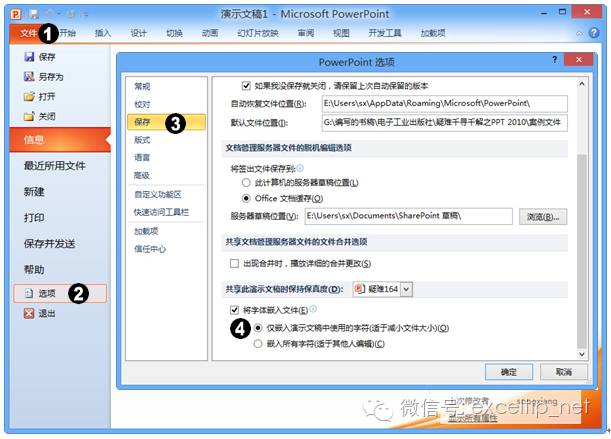Screen dimensions: 611x439
Task: Choose 打开 in the backstage menu
Action: tap(40, 97)
